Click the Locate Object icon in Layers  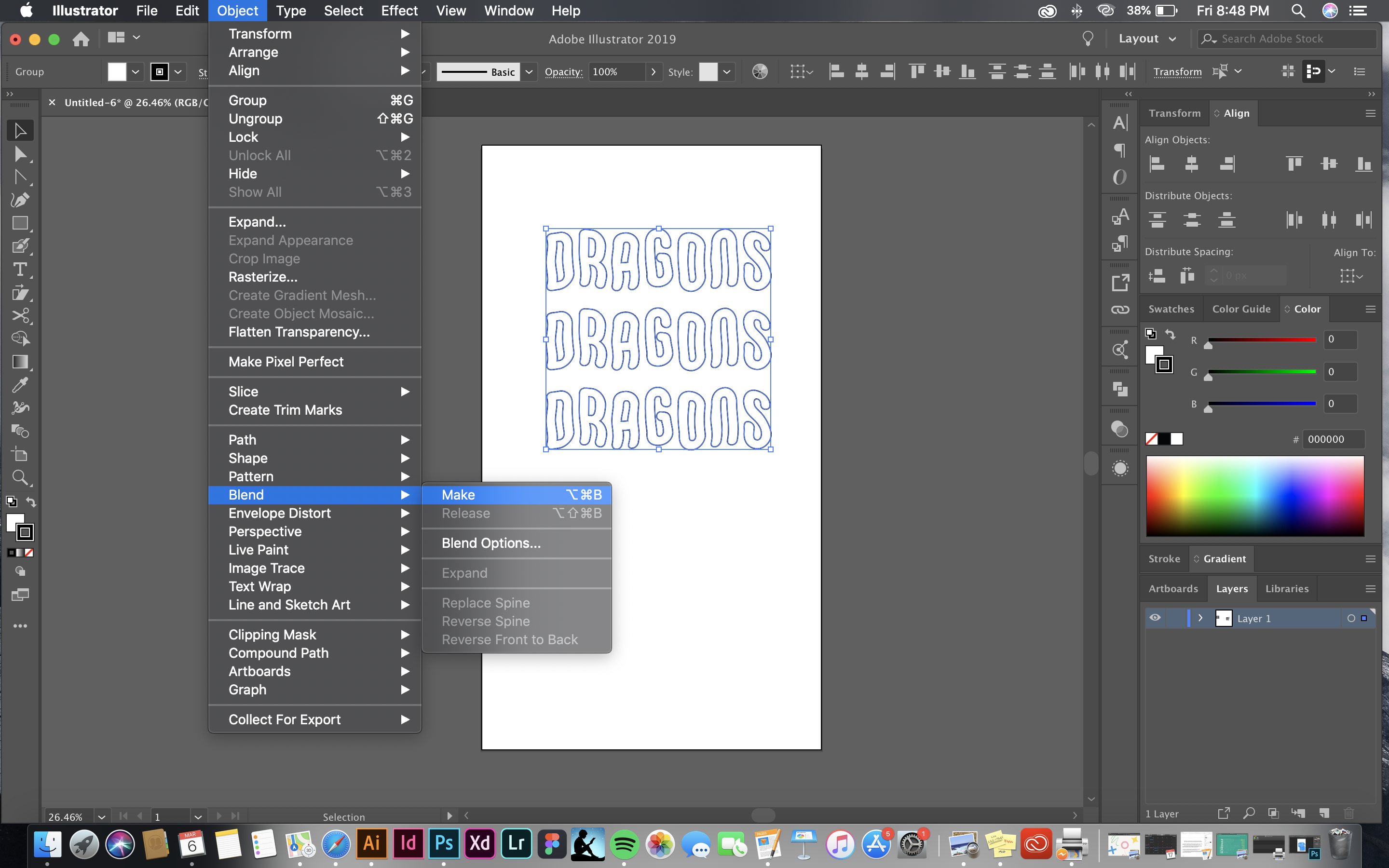pyautogui.click(x=1248, y=813)
